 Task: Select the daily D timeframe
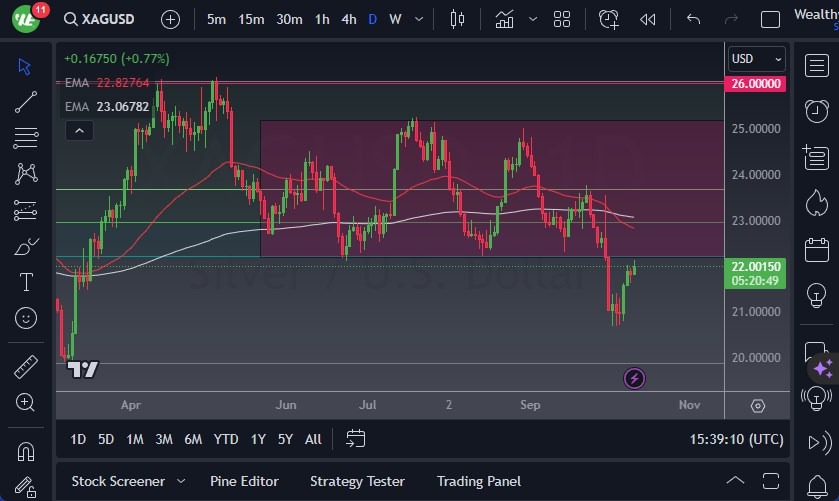point(373,19)
